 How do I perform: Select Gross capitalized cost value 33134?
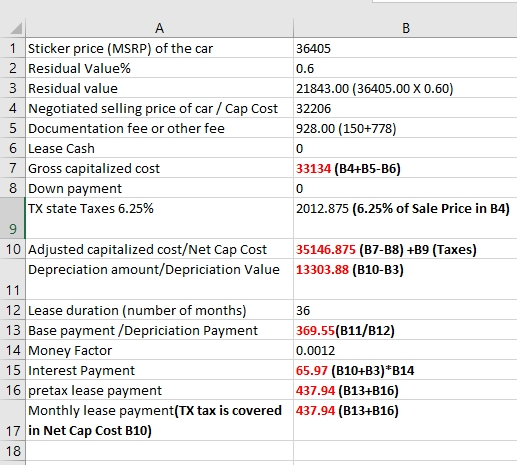pyautogui.click(x=405, y=168)
